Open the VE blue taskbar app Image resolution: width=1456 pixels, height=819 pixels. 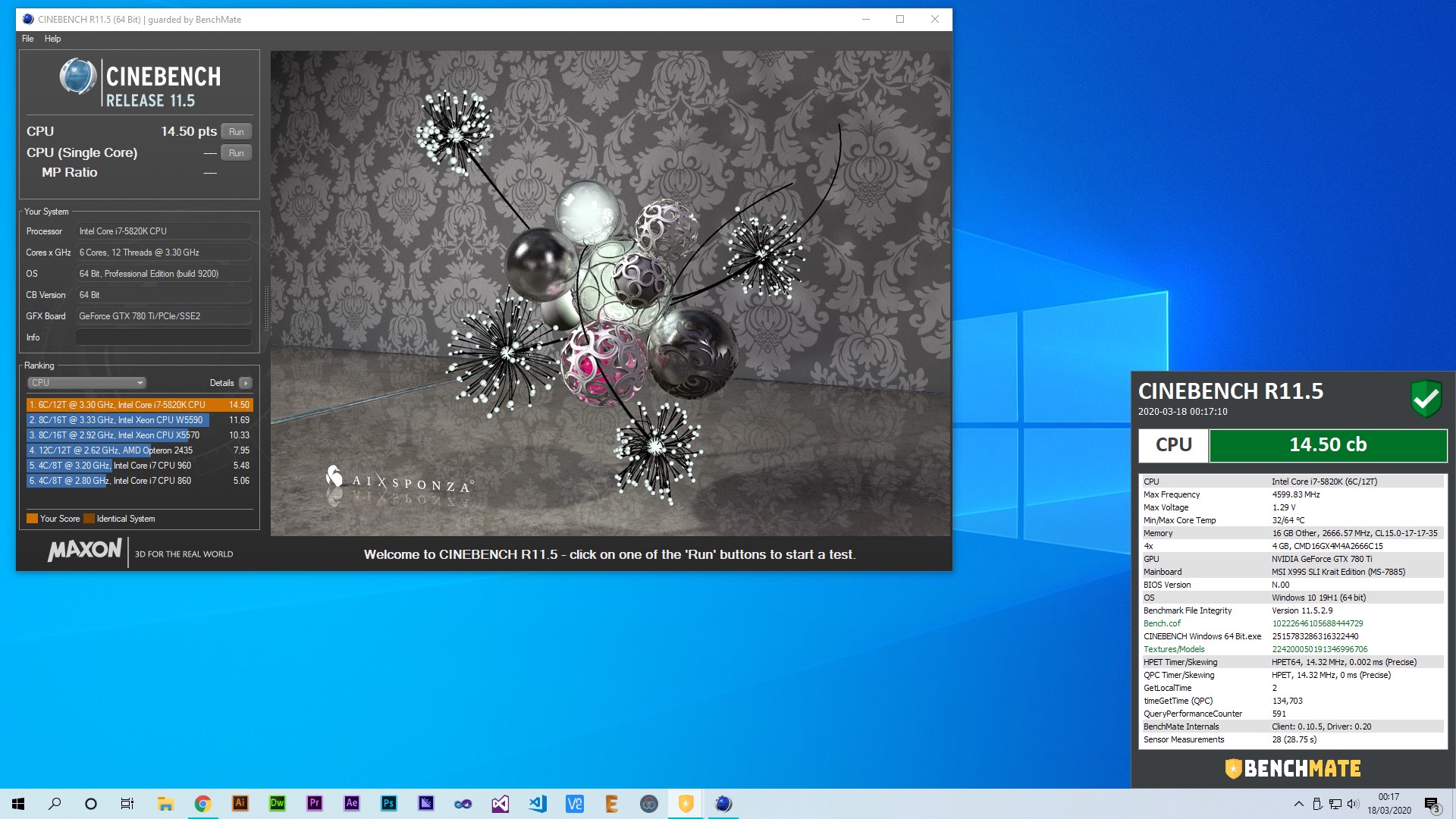tap(574, 803)
